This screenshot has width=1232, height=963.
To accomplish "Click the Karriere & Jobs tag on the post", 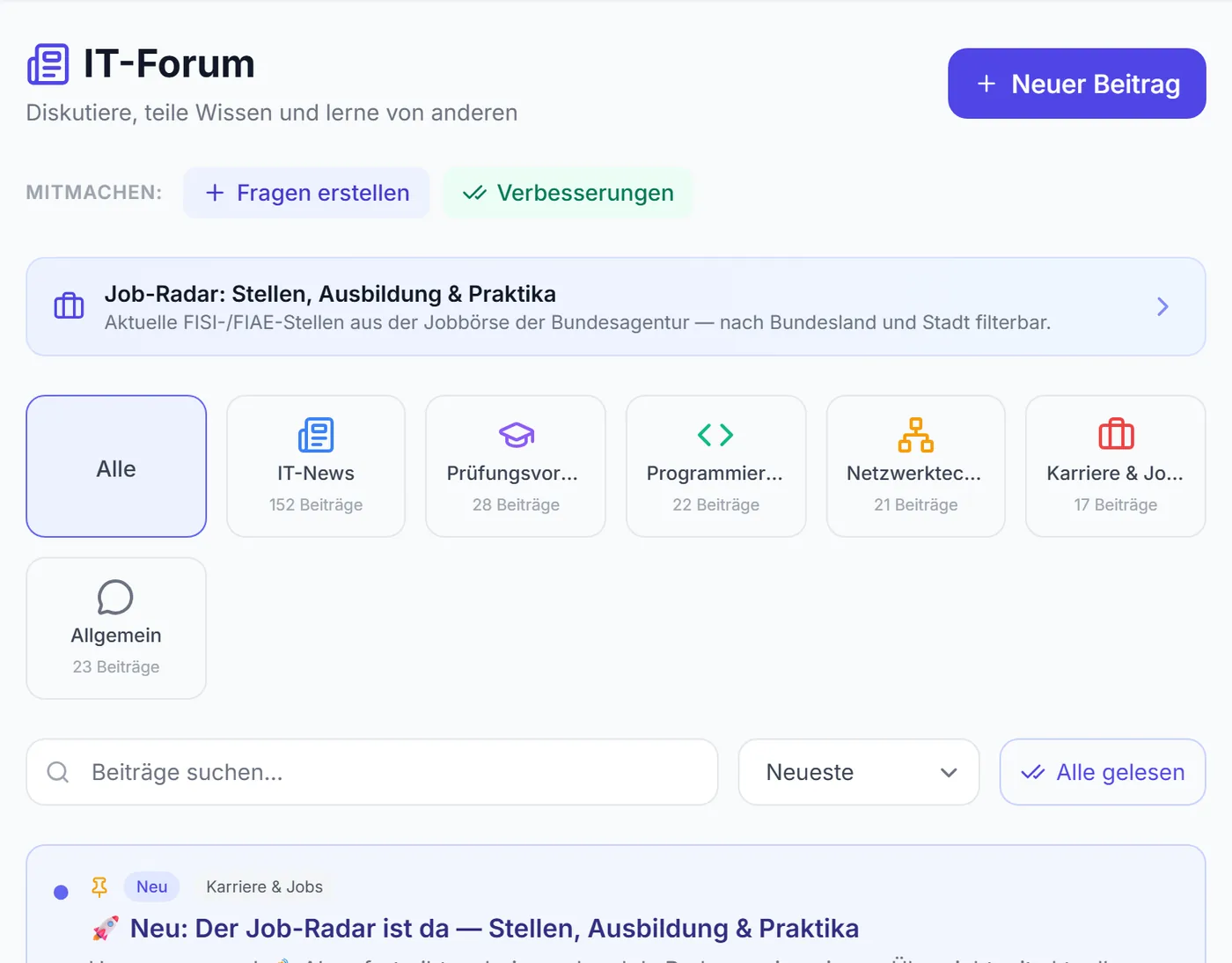I will point(264,886).
